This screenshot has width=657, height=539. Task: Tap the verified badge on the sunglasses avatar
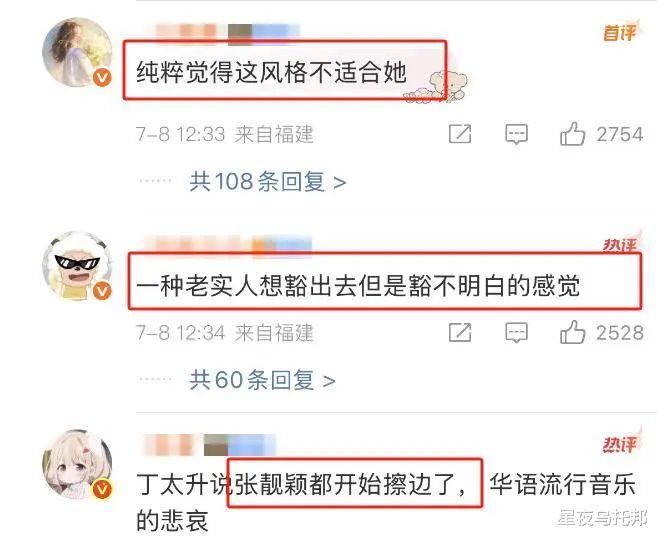point(102,290)
